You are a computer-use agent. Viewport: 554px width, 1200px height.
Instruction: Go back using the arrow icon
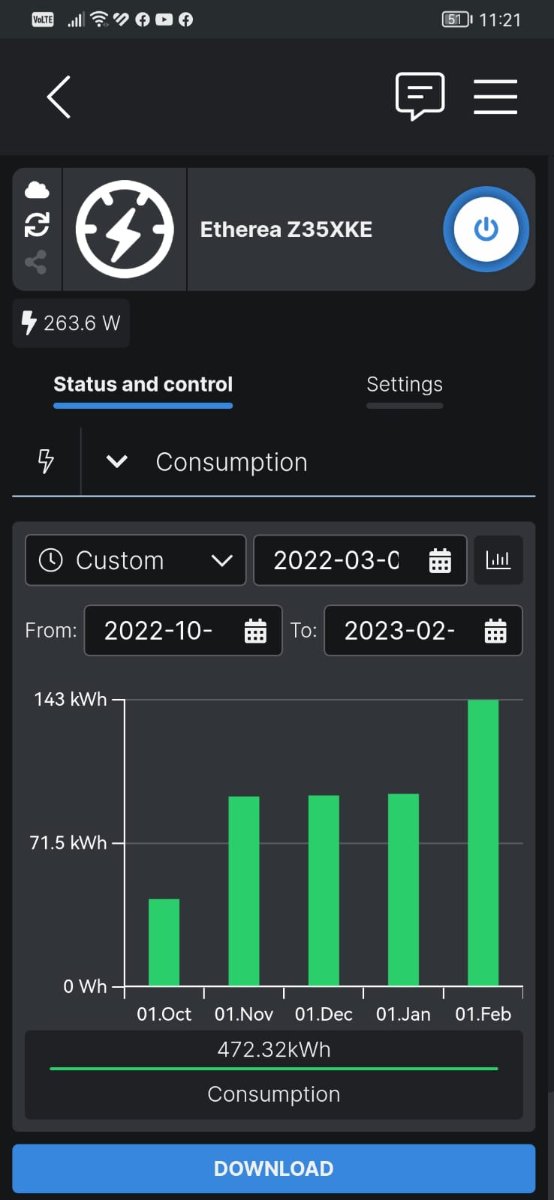click(x=59, y=97)
